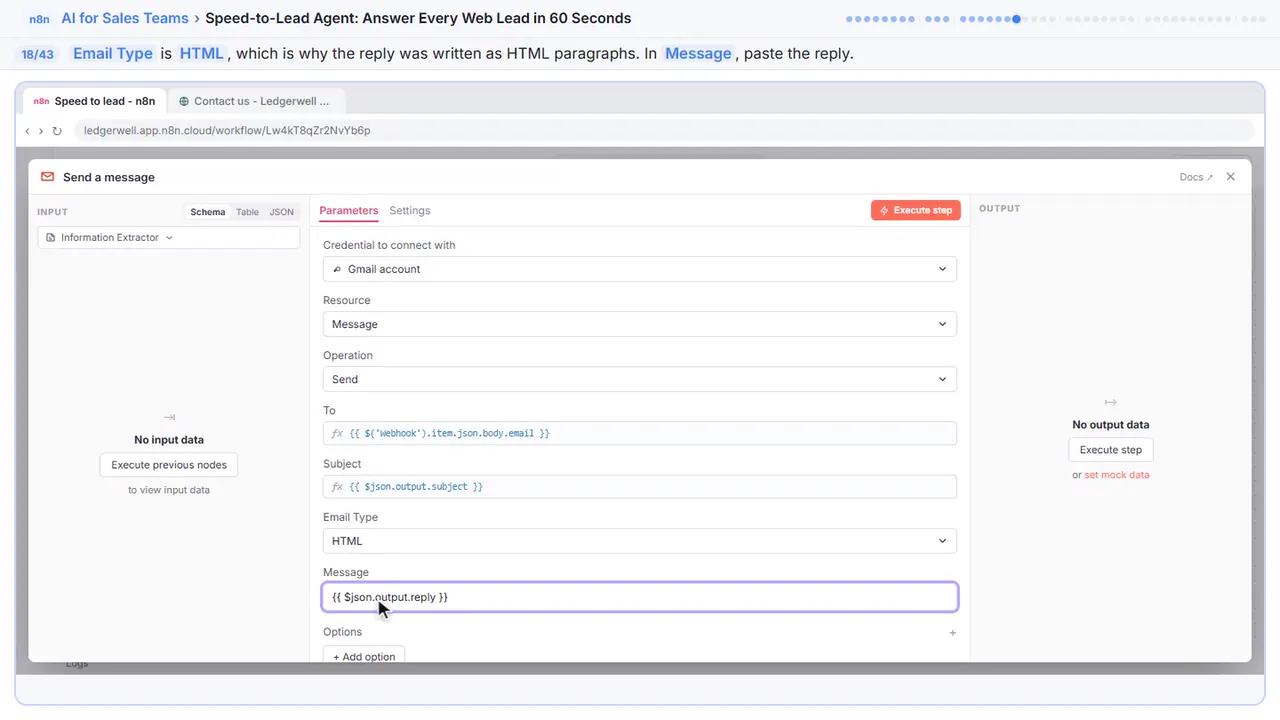The width and height of the screenshot is (1280, 720).
Task: Click the To expression field
Action: click(x=640, y=433)
